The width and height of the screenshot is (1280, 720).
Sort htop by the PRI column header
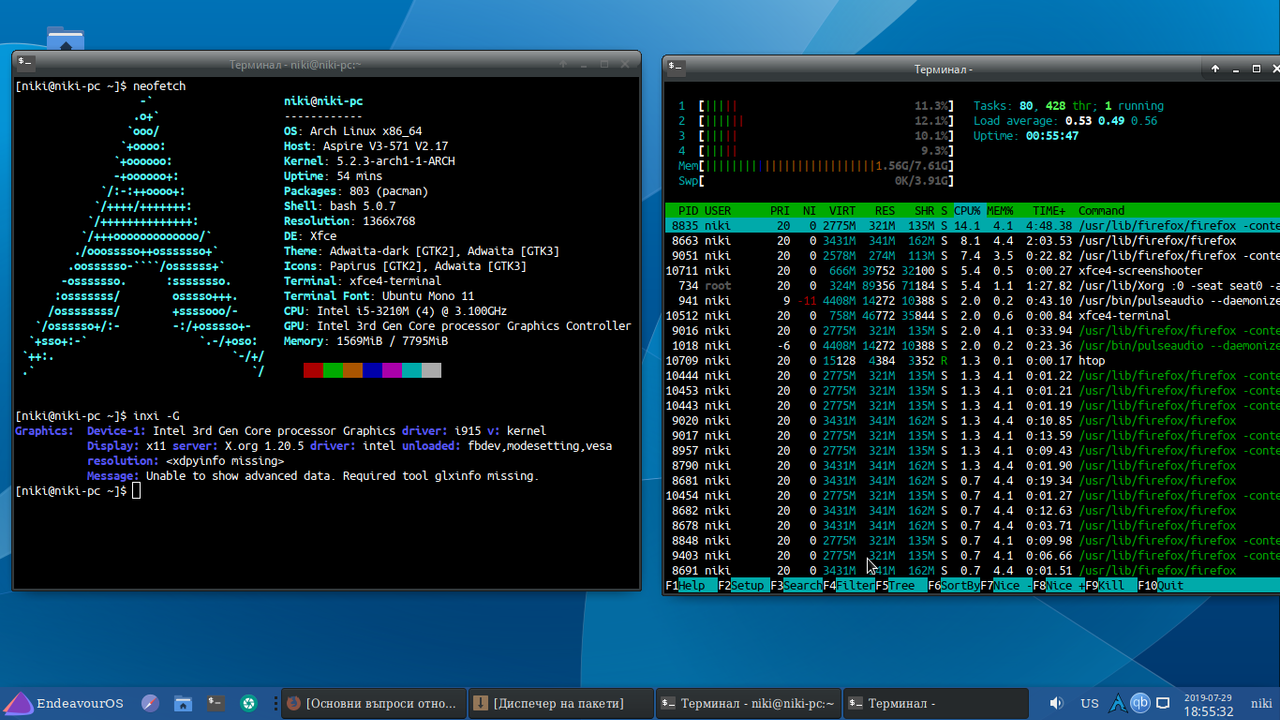tap(780, 211)
